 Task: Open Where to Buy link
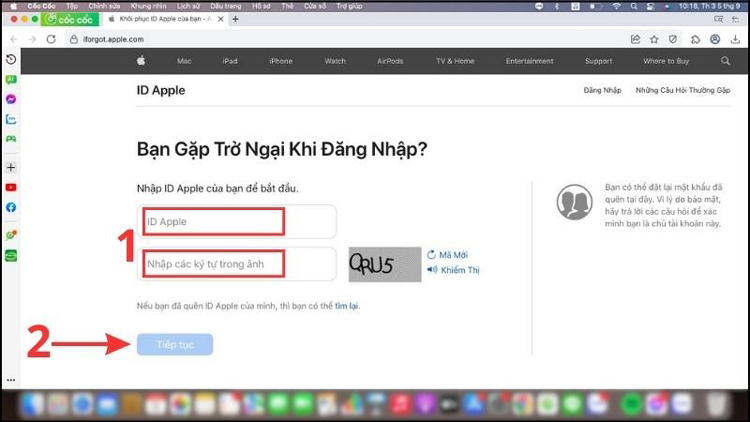(x=666, y=61)
